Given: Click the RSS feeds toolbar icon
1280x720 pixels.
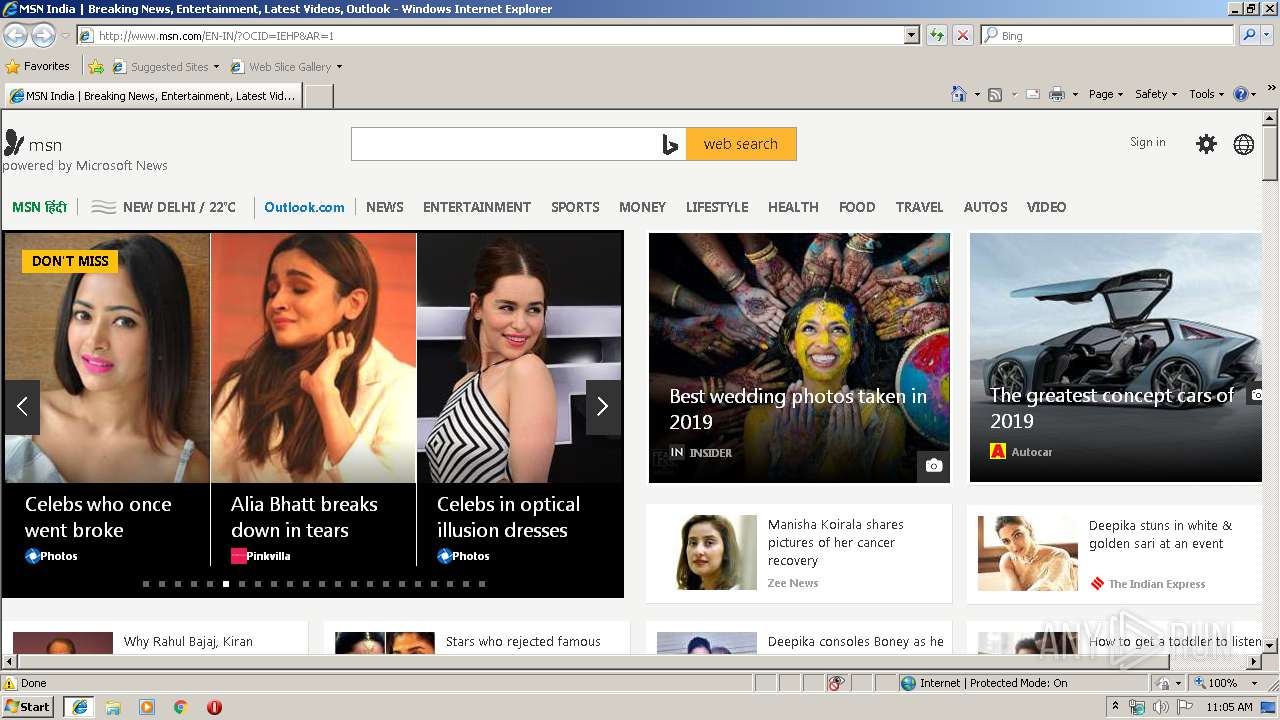Looking at the screenshot, I should coord(995,94).
